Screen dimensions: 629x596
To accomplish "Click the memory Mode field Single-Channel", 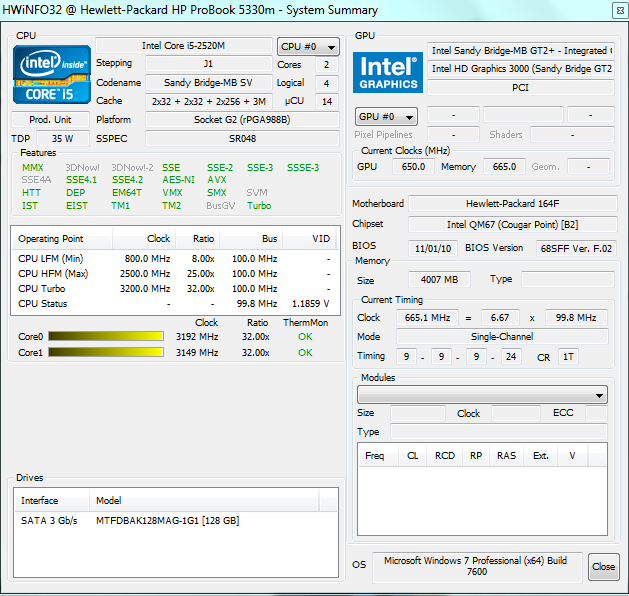I will point(502,336).
